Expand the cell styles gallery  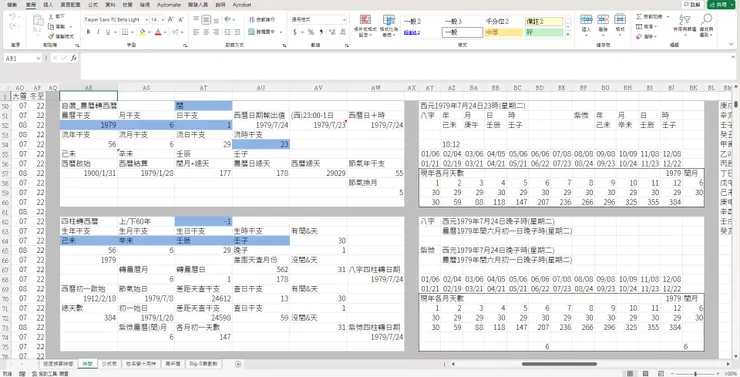[568, 35]
